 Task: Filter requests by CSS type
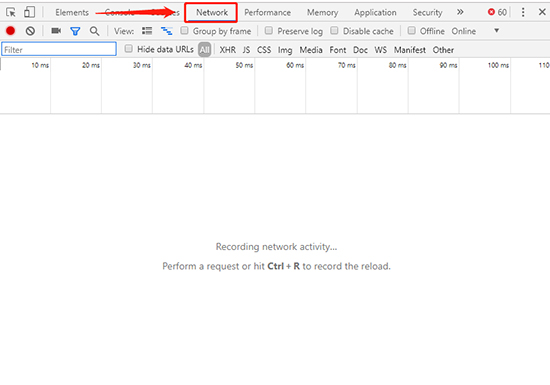pyautogui.click(x=264, y=50)
